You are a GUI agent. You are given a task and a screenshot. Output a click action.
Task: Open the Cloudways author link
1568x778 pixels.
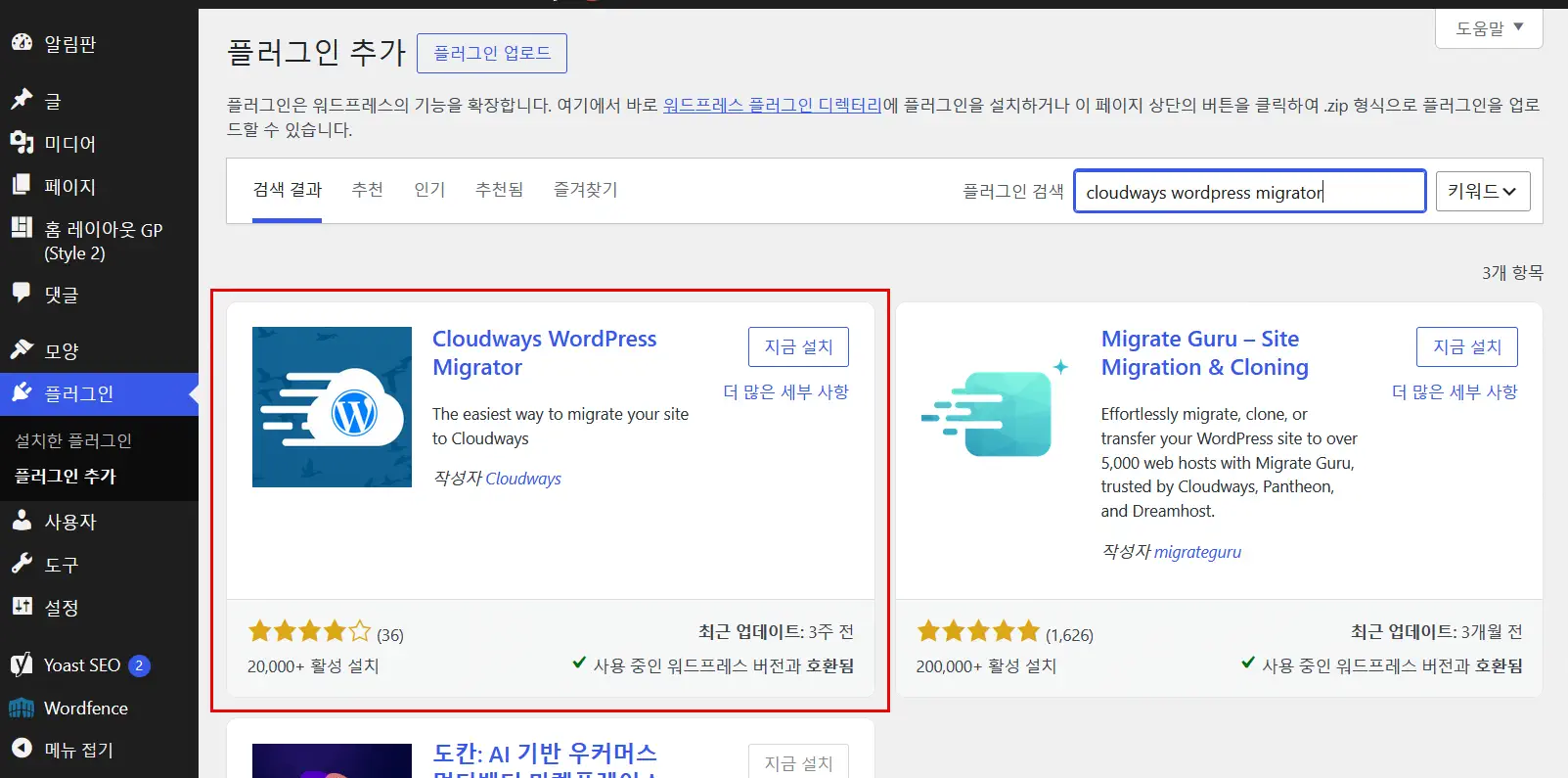point(523,479)
